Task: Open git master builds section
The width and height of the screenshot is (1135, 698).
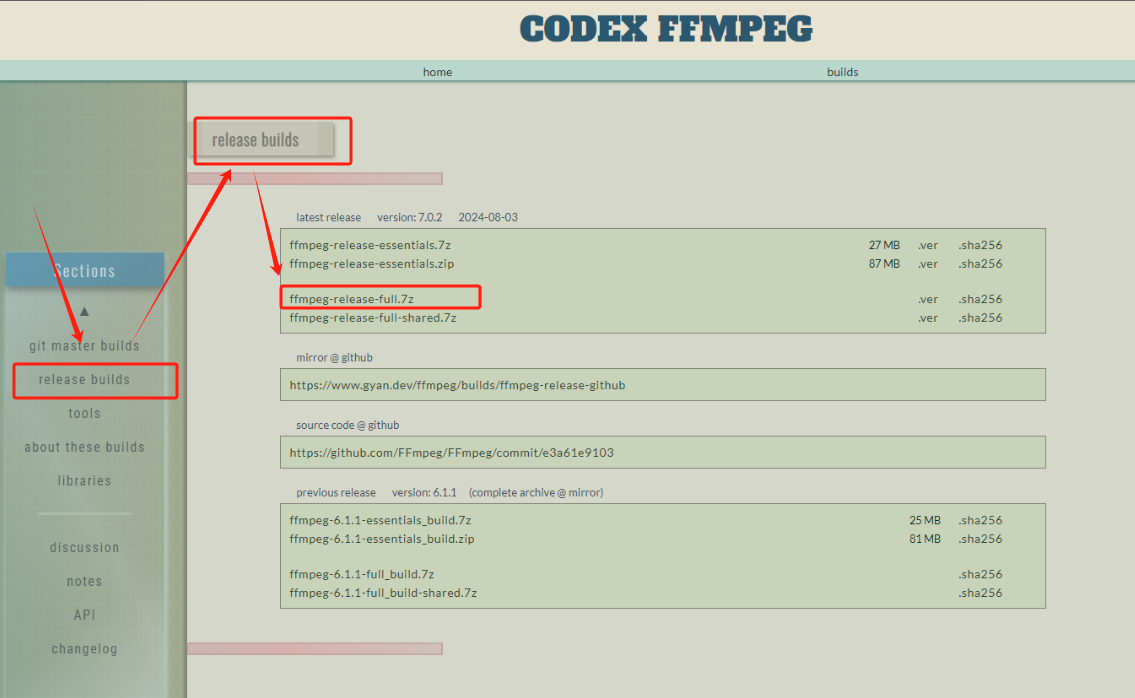Action: pyautogui.click(x=84, y=345)
